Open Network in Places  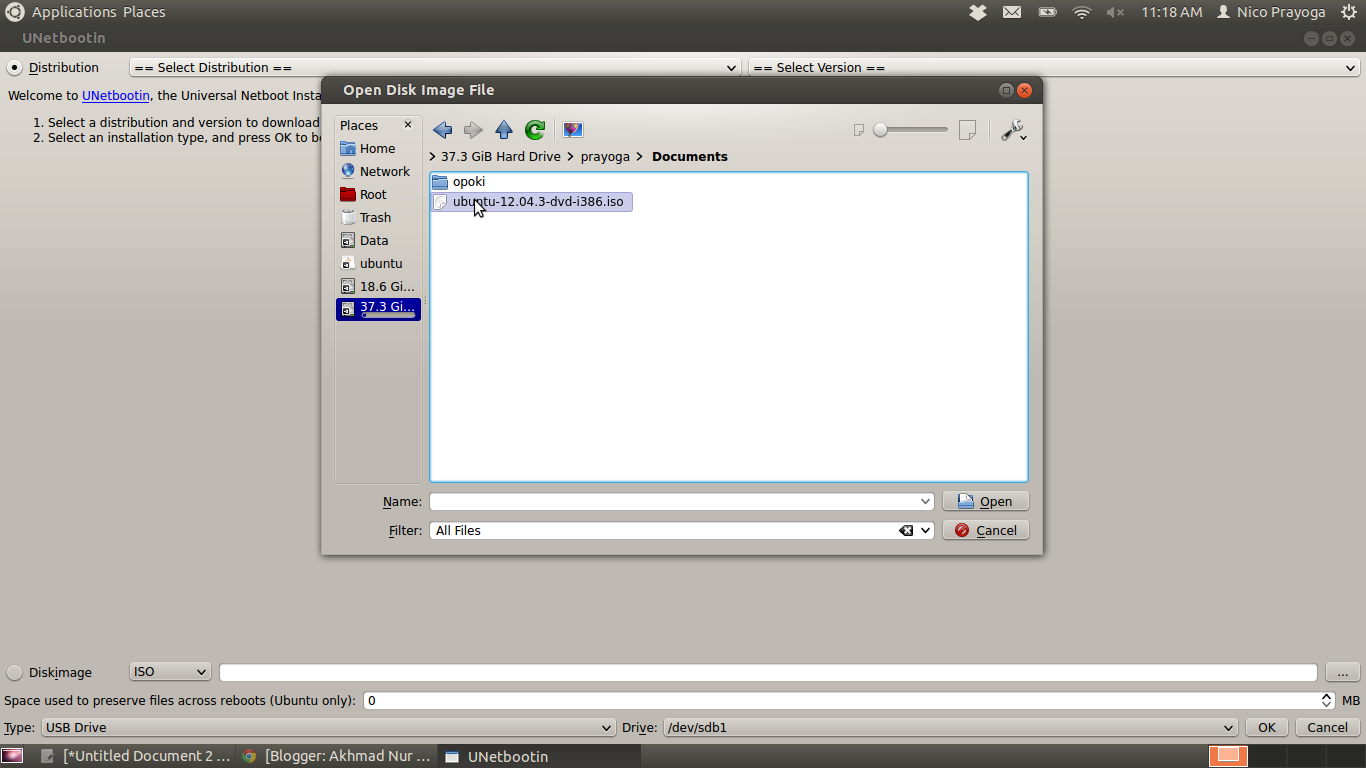(378, 171)
